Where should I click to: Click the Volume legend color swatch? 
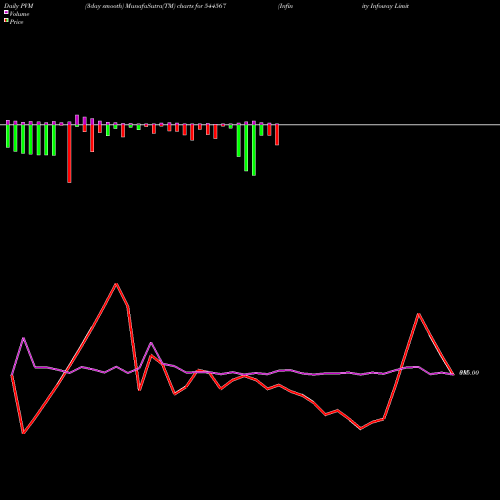[6, 13]
